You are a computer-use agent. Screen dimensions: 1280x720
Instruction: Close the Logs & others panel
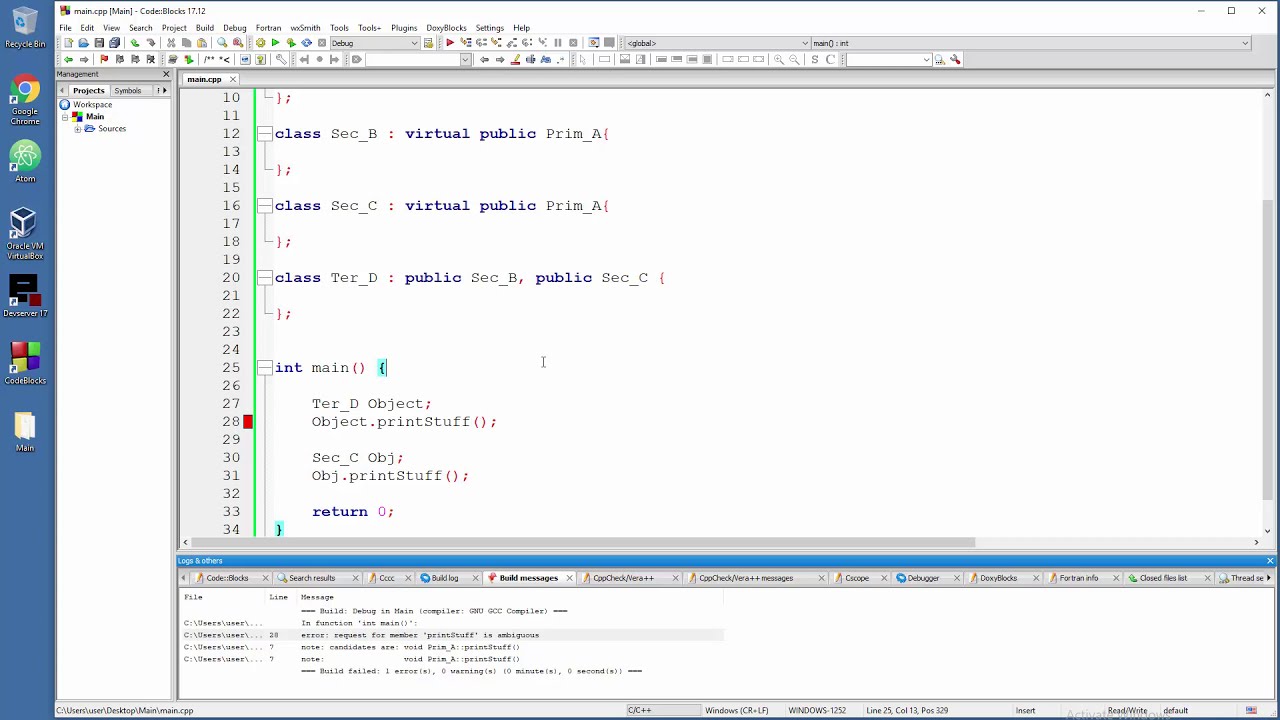pos(1270,561)
